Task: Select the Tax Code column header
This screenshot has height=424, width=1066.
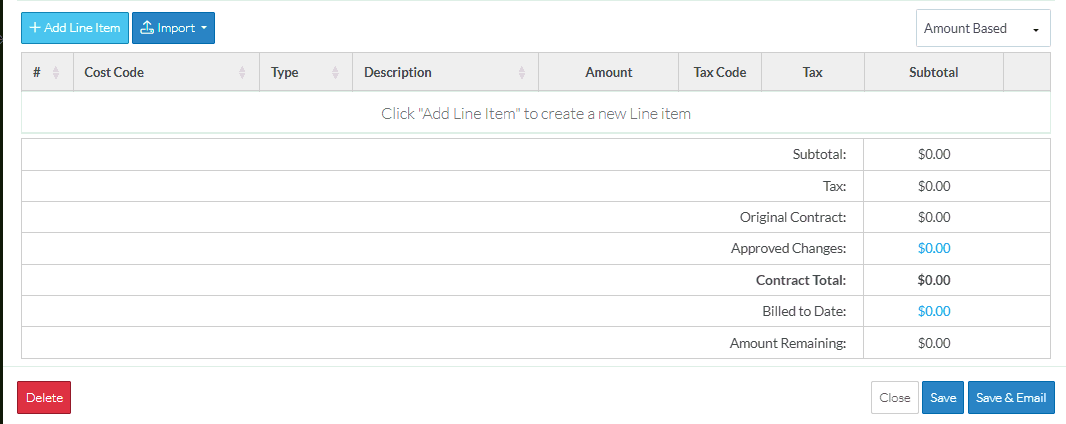Action: [720, 73]
